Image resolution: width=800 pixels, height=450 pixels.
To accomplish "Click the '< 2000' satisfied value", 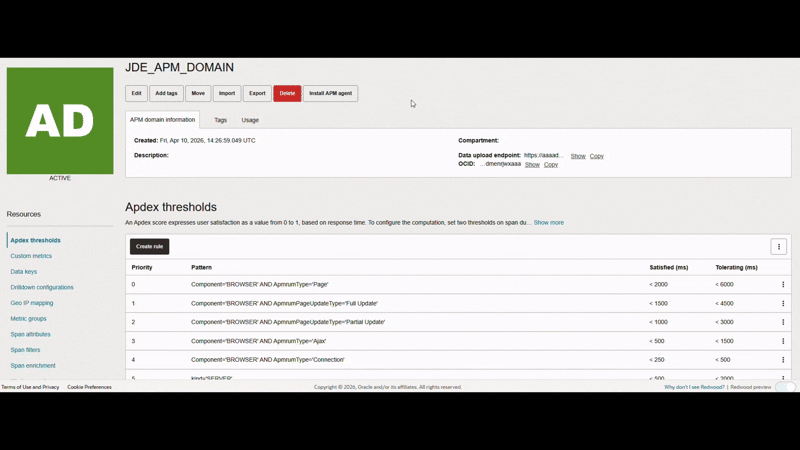I will click(x=658, y=285).
